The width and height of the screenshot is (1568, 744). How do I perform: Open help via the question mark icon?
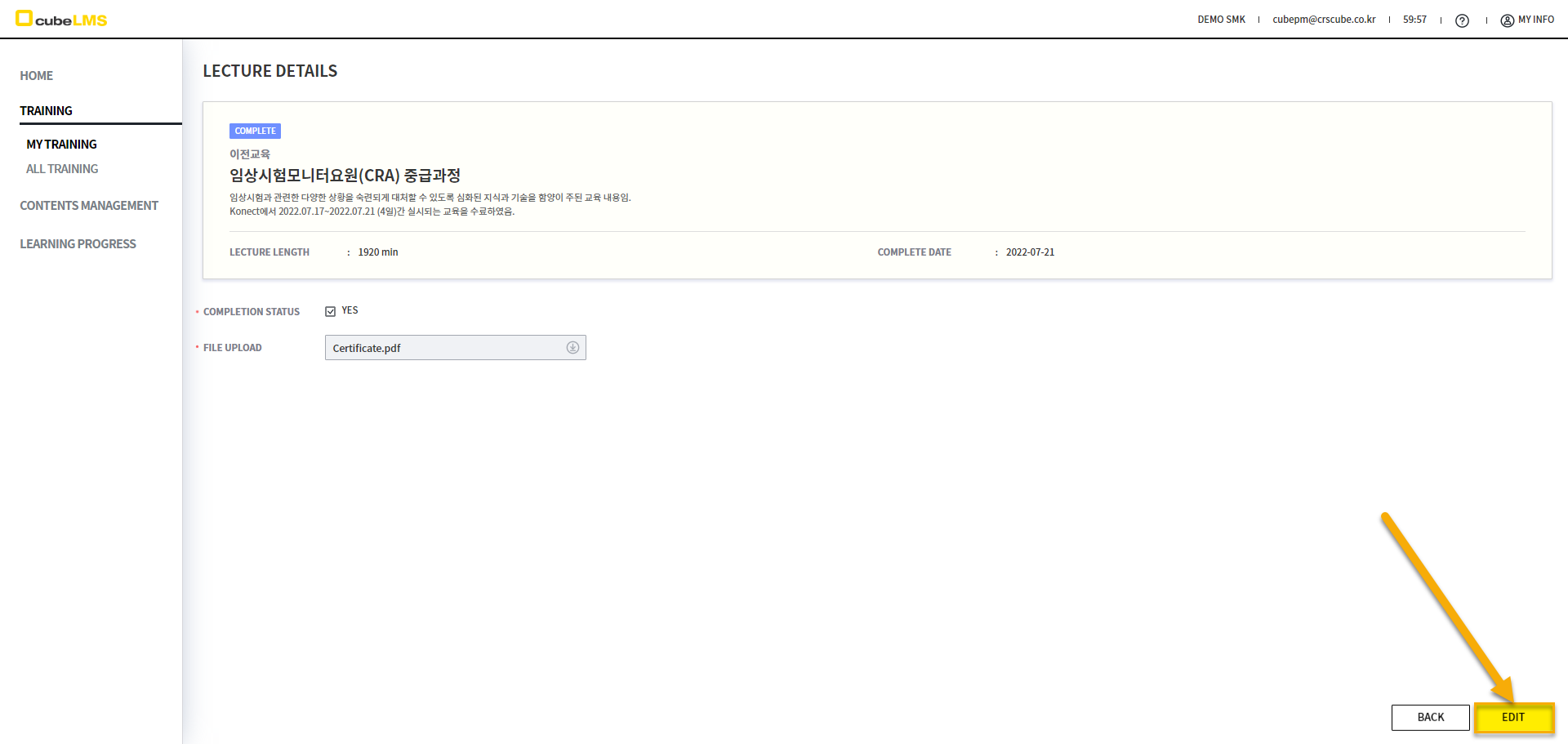1462,20
